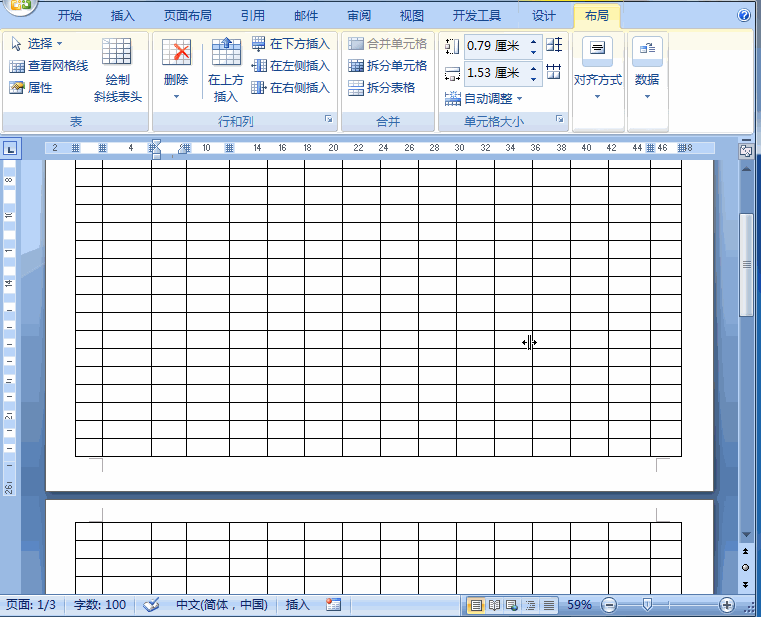Click the proofing check status icon

point(151,605)
